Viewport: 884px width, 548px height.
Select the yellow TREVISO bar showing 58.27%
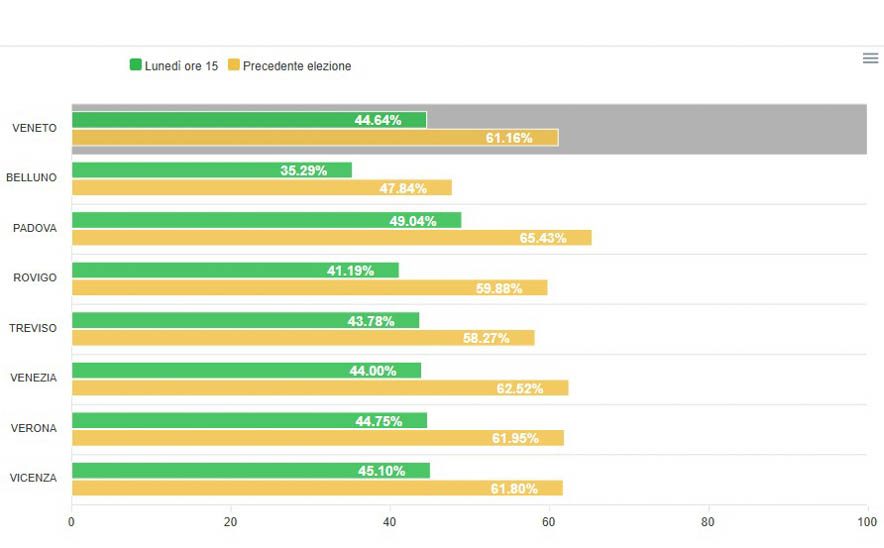303,338
